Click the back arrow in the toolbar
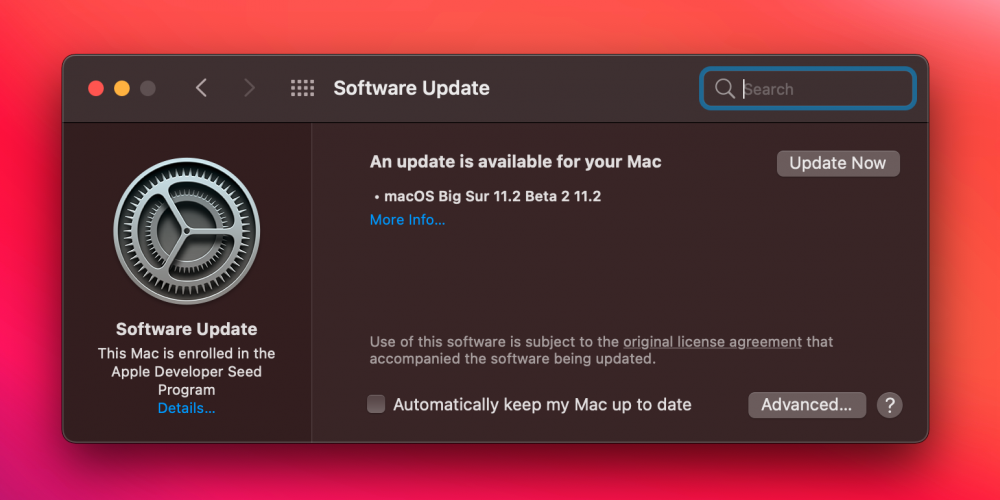 pos(202,88)
